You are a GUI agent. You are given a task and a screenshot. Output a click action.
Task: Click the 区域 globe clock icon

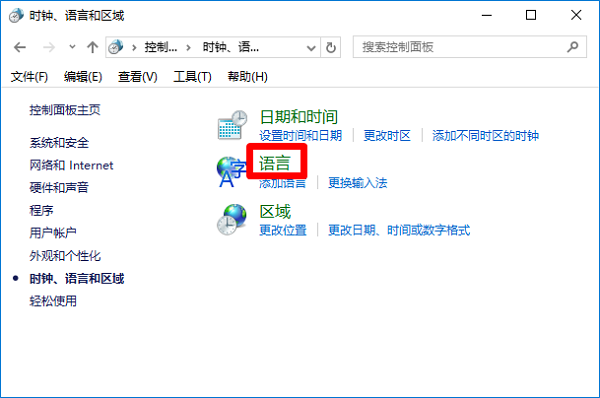232,219
